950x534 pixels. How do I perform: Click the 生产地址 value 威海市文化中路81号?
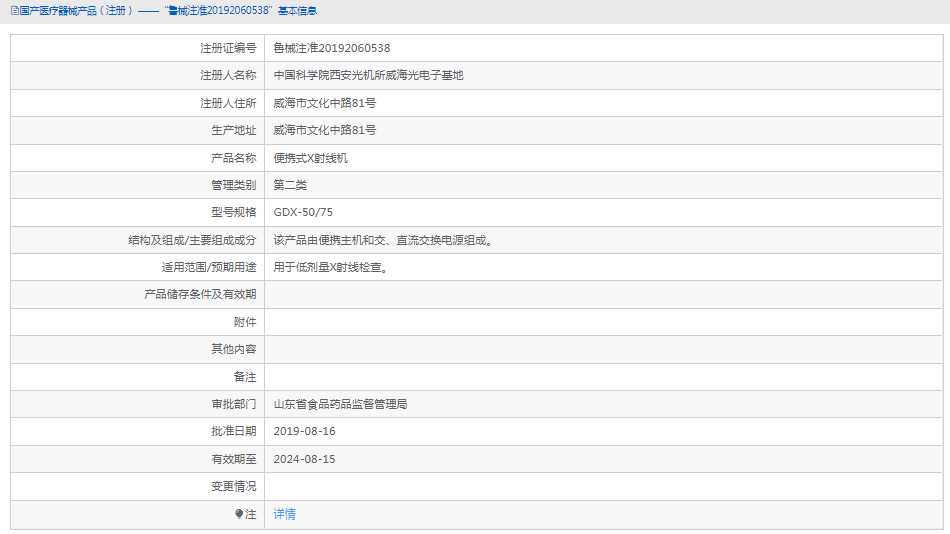(x=325, y=130)
